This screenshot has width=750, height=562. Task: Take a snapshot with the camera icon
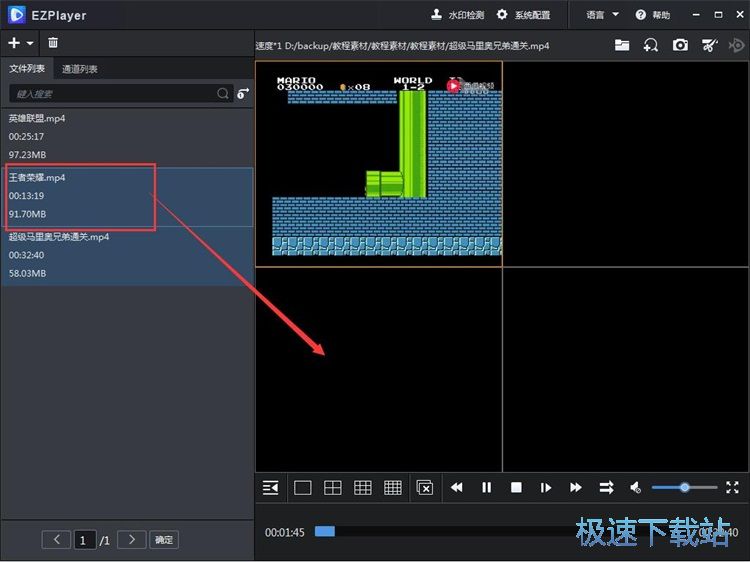[x=680, y=45]
